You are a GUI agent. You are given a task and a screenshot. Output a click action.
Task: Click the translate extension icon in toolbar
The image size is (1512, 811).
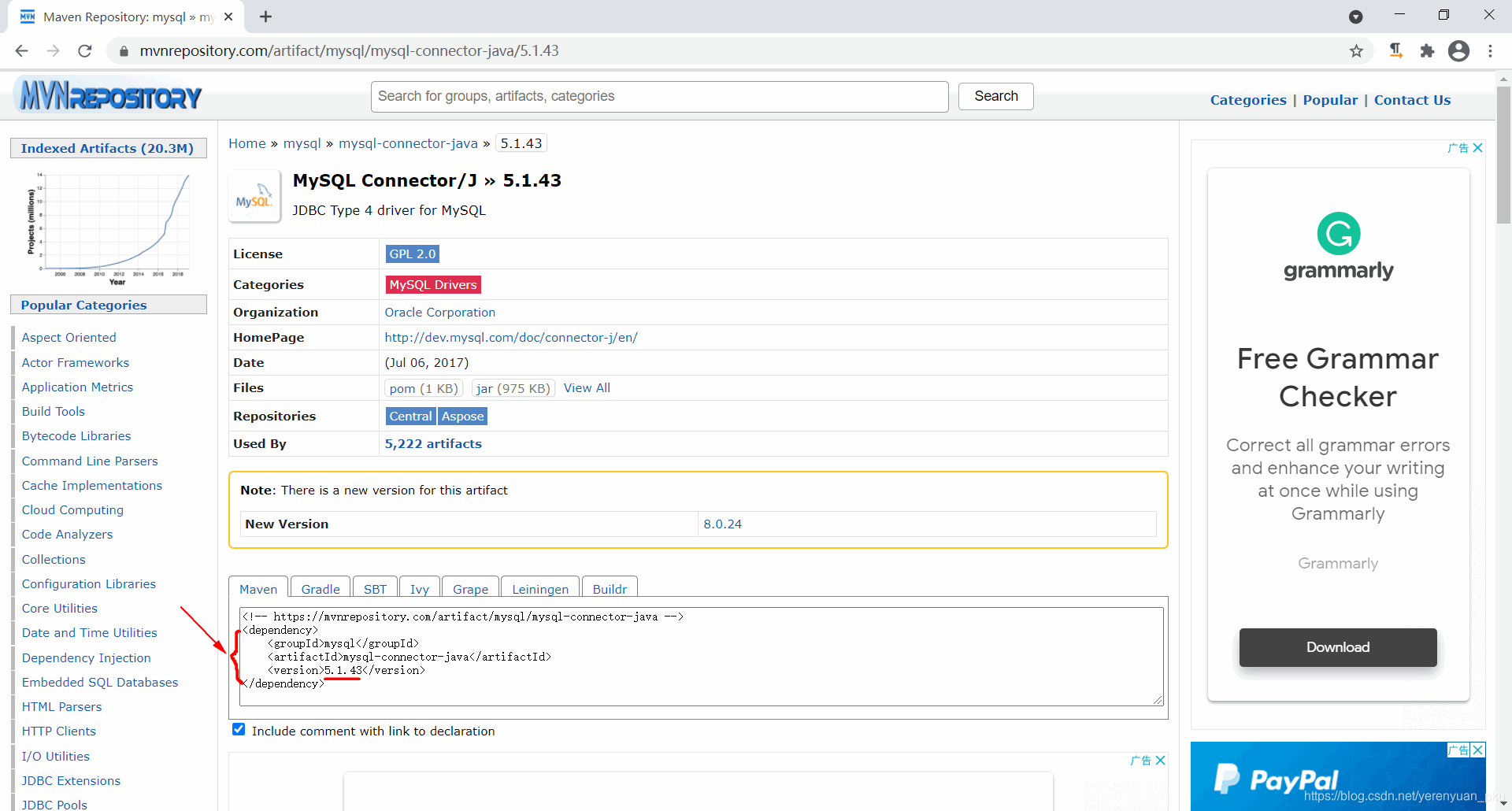coord(1395,50)
